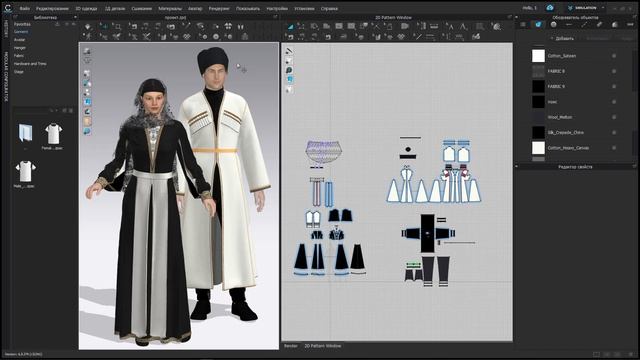
Task: Open the scene list tab in Object Browser
Action: pyautogui.click(x=523, y=24)
